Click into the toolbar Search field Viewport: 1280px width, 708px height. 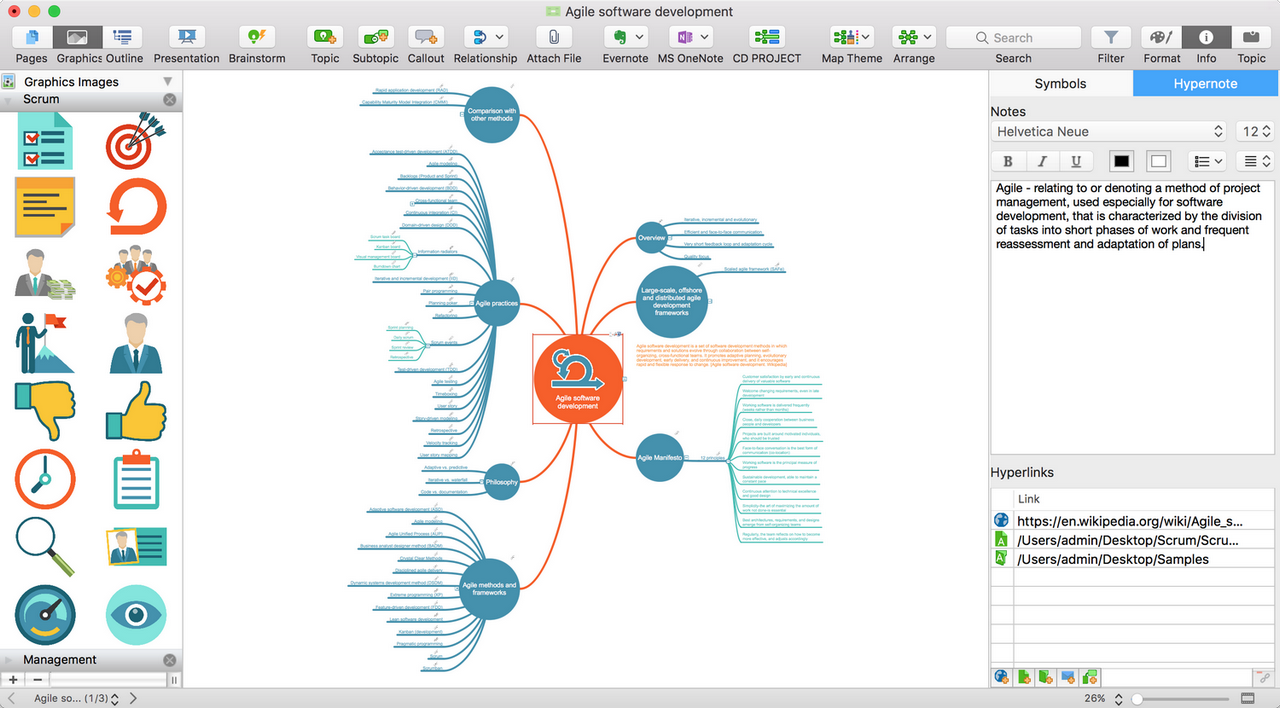coord(1013,38)
